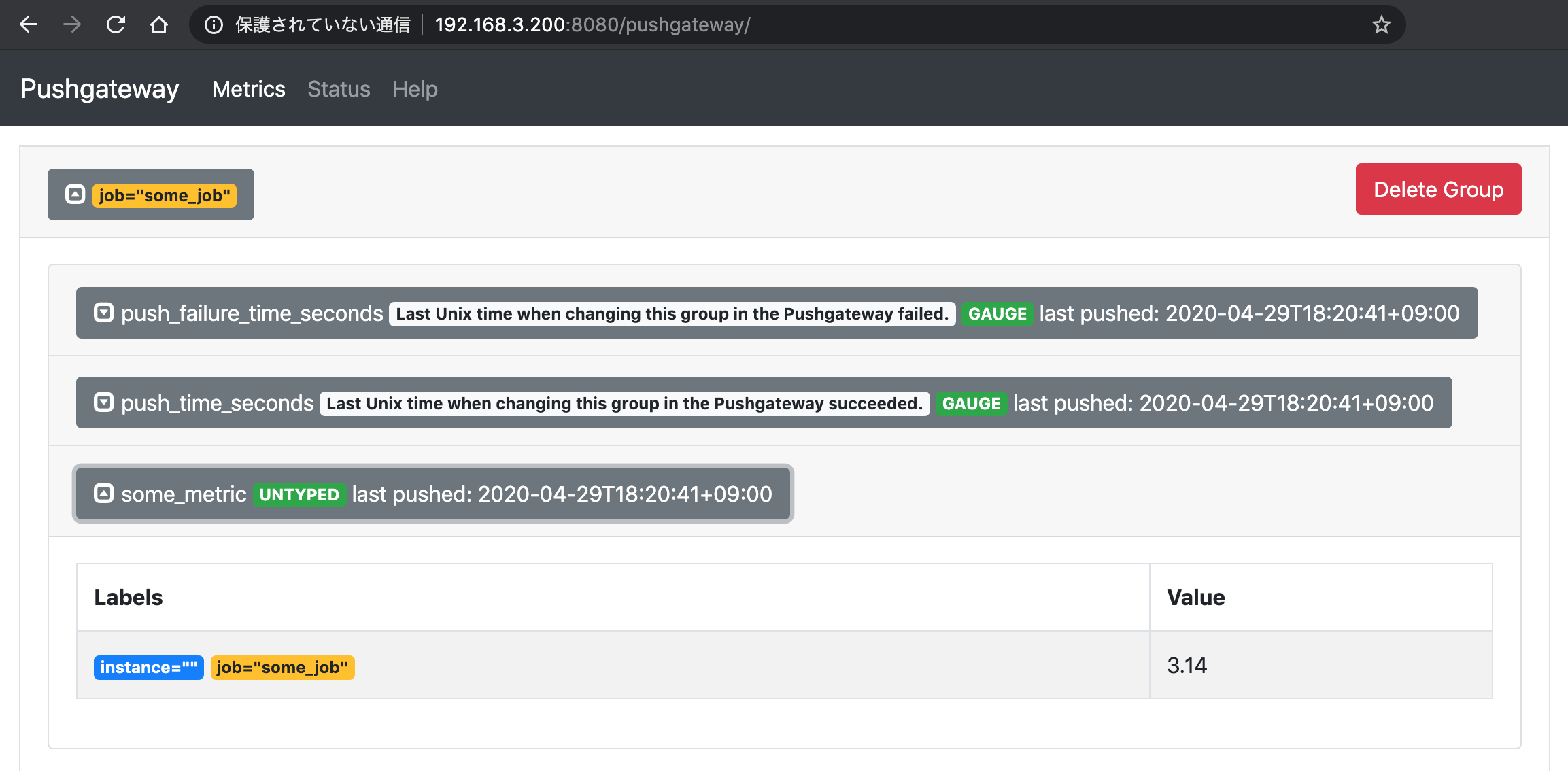Select the value 3.14 cell

click(1320, 665)
